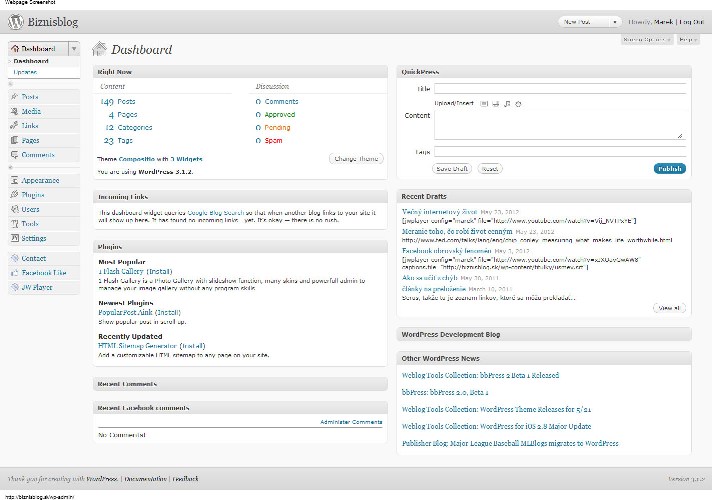Click the Dashboard house icon in sidebar
This screenshot has height=500, width=712.
tap(15, 48)
